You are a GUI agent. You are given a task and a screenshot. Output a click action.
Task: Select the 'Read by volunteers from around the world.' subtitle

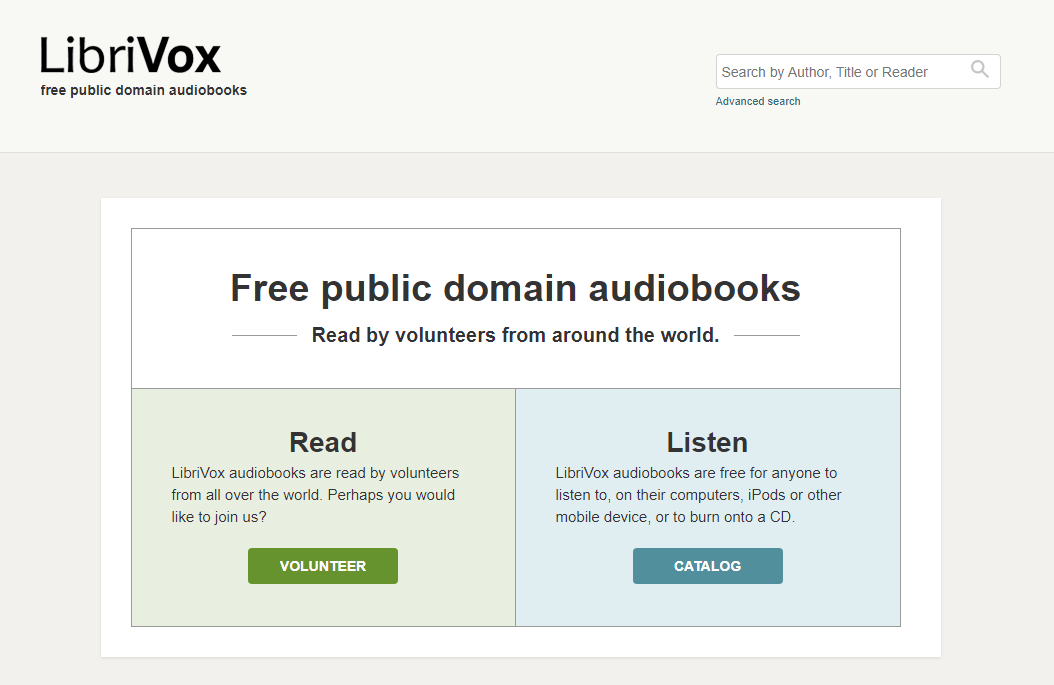pyautogui.click(x=516, y=335)
